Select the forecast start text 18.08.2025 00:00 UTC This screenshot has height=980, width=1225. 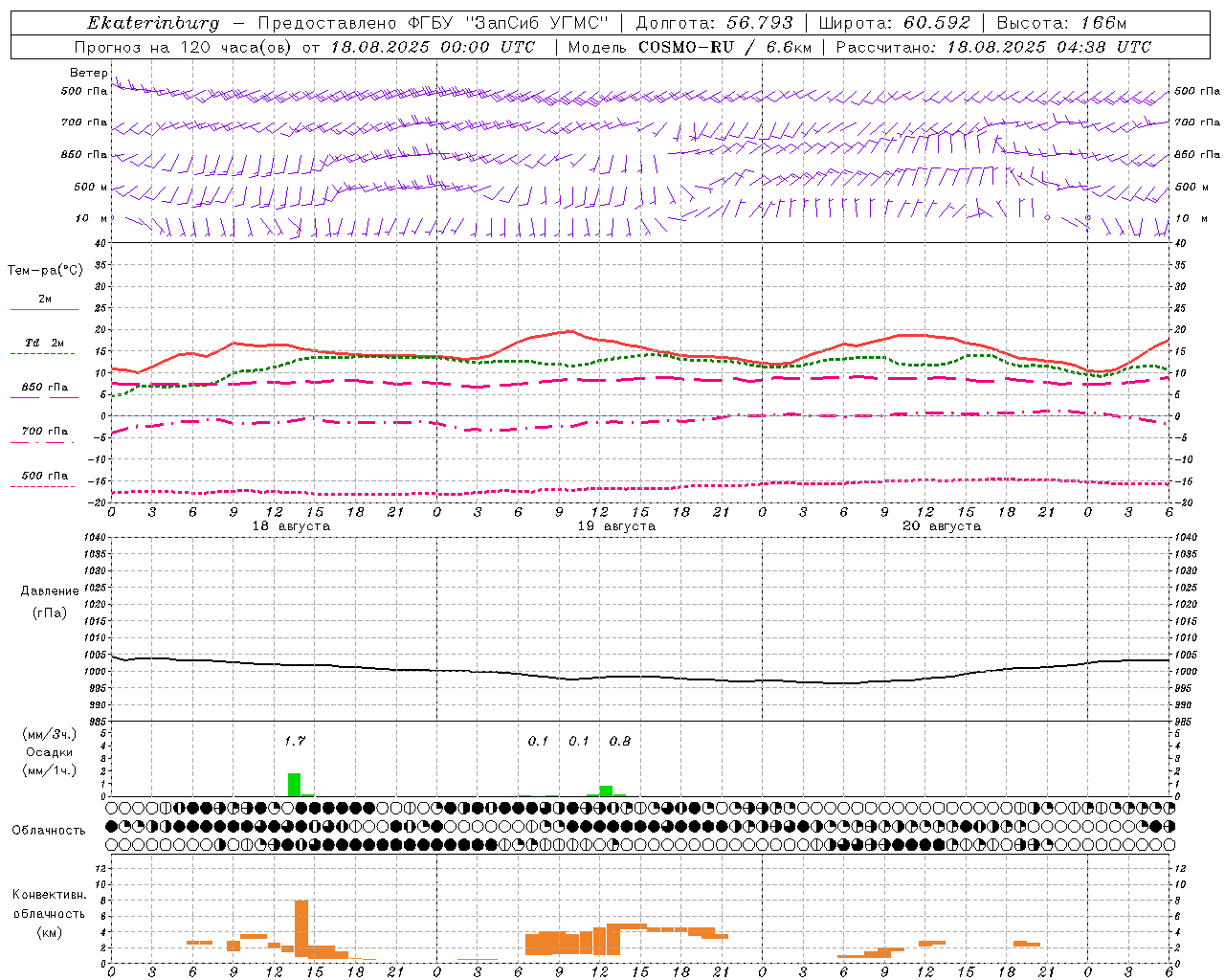[433, 47]
